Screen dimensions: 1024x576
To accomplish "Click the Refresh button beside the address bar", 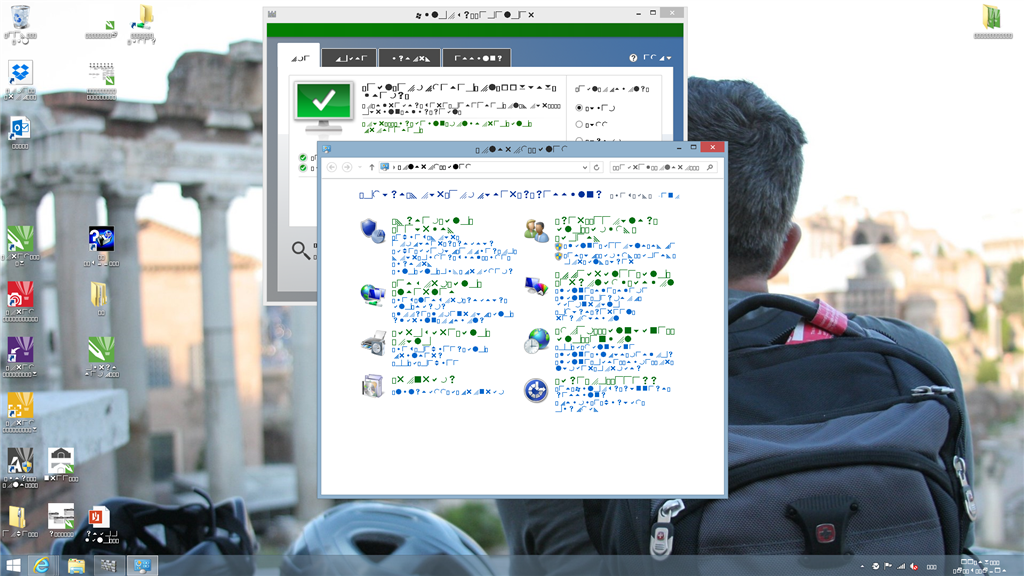I will [596, 167].
